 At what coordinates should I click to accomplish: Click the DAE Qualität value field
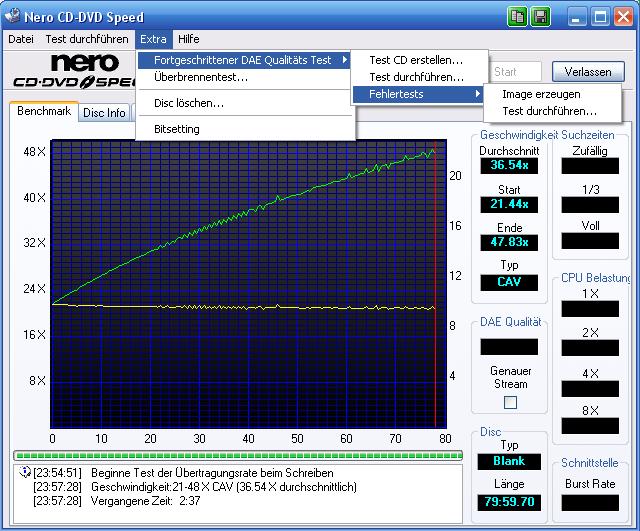(509, 347)
